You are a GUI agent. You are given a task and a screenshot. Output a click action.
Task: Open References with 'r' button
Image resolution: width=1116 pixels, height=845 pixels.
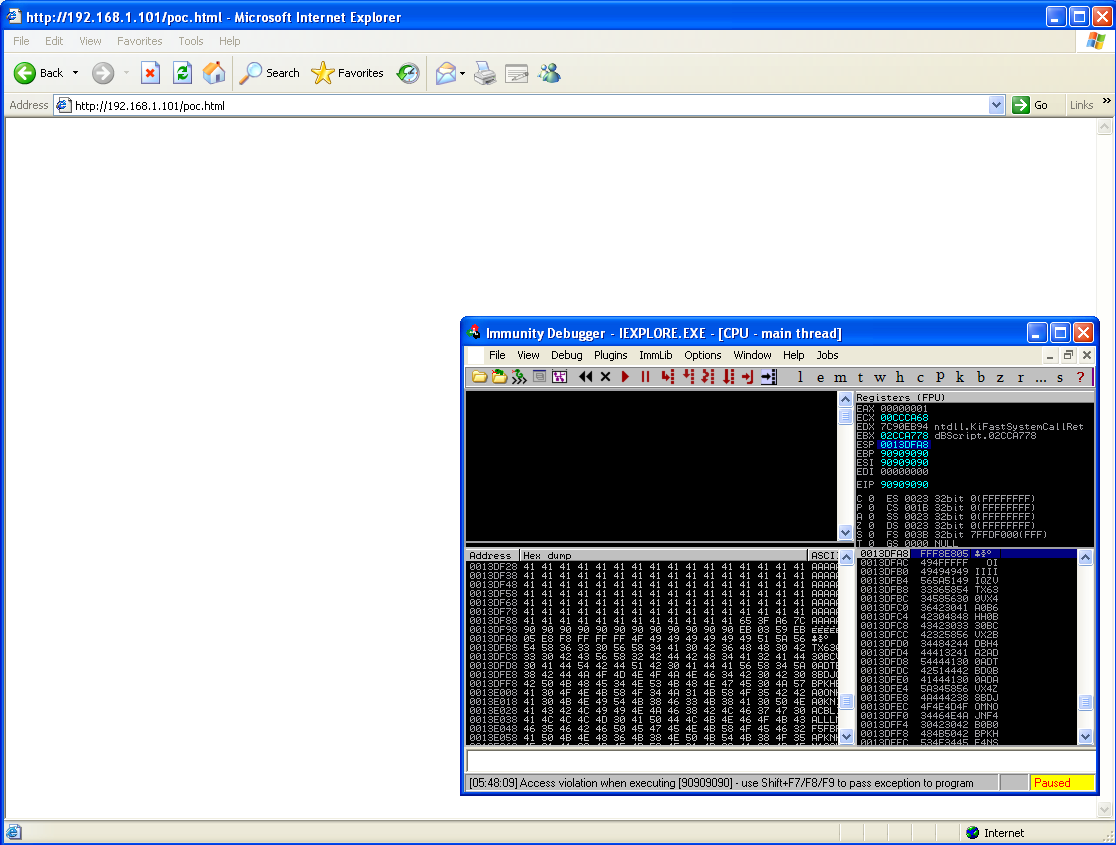(1020, 377)
